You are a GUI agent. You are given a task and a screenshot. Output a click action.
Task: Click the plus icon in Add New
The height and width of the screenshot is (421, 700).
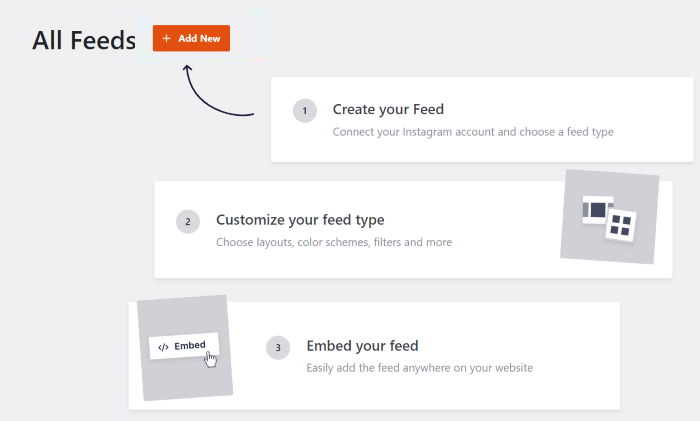pyautogui.click(x=166, y=38)
